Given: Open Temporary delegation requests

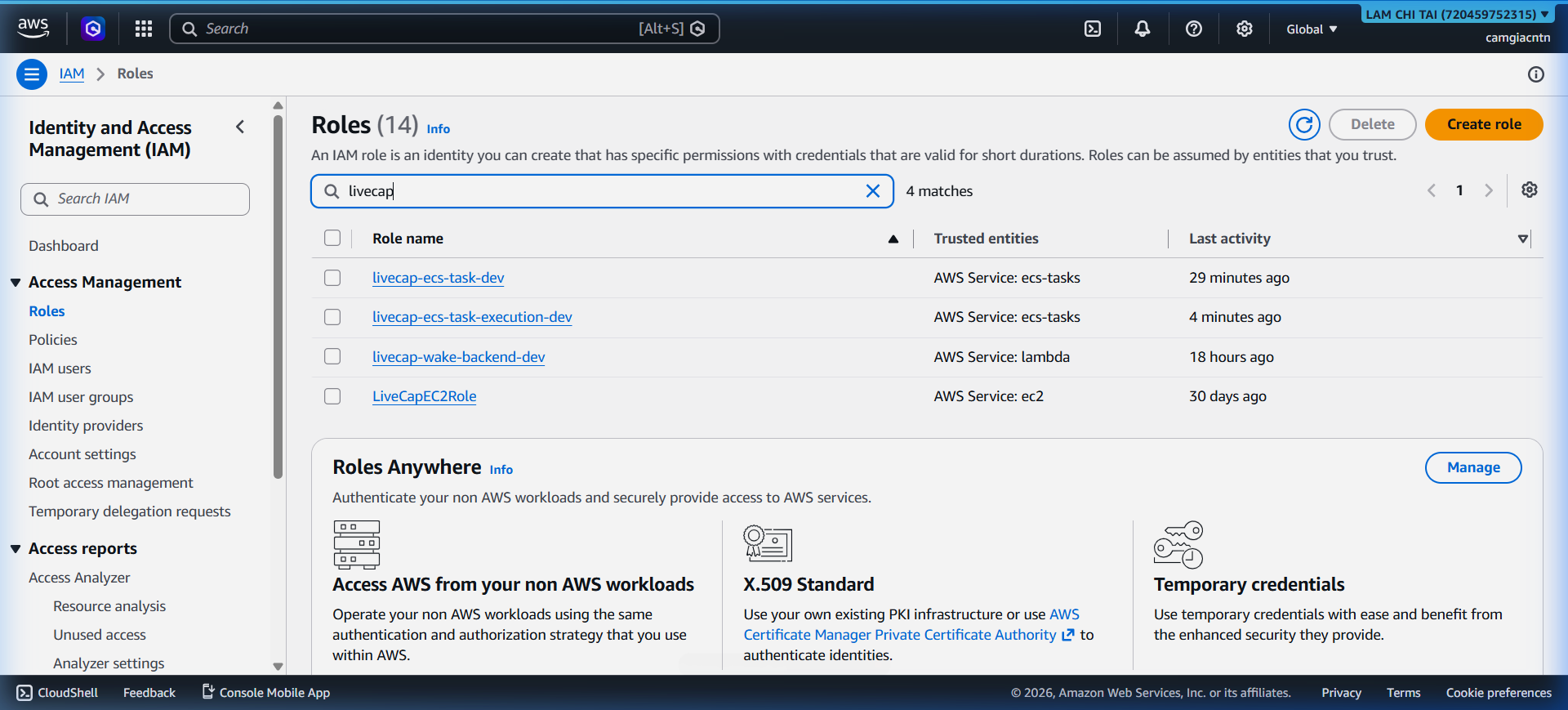Looking at the screenshot, I should (130, 511).
